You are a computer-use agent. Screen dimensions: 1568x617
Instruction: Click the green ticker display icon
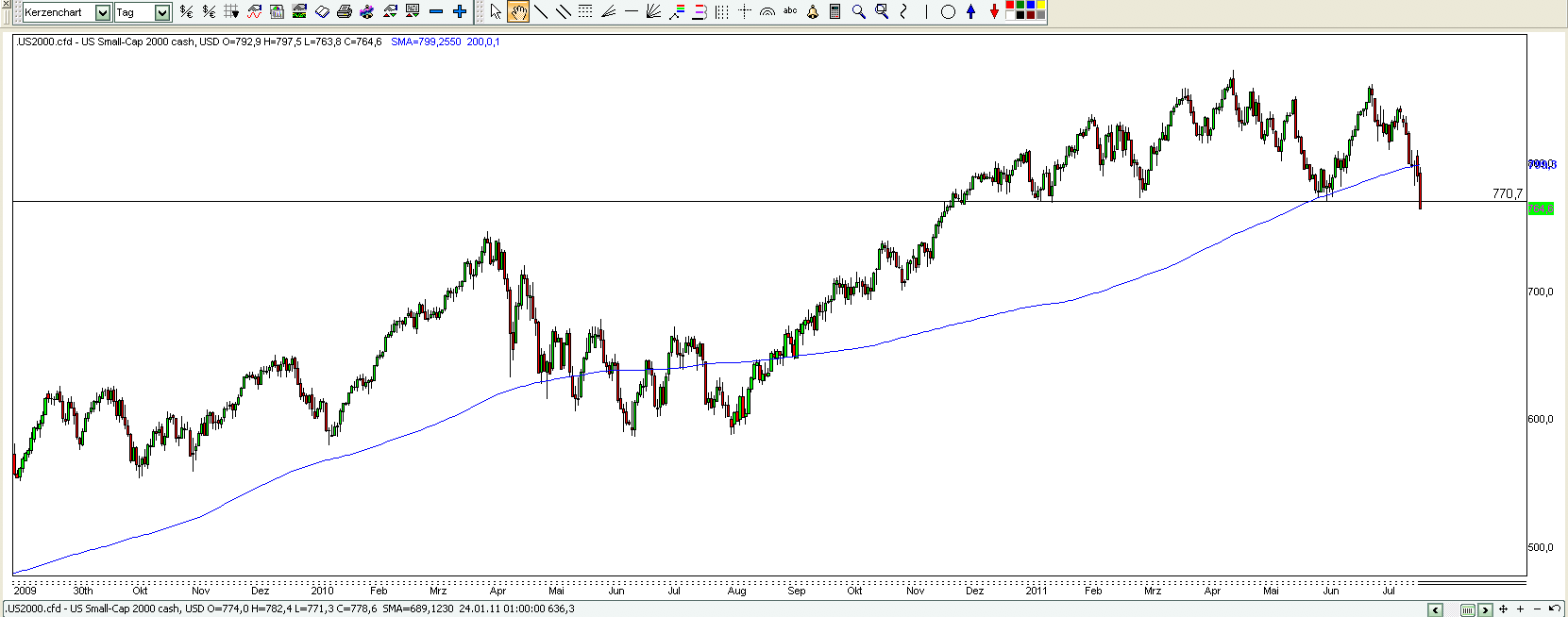click(x=299, y=12)
